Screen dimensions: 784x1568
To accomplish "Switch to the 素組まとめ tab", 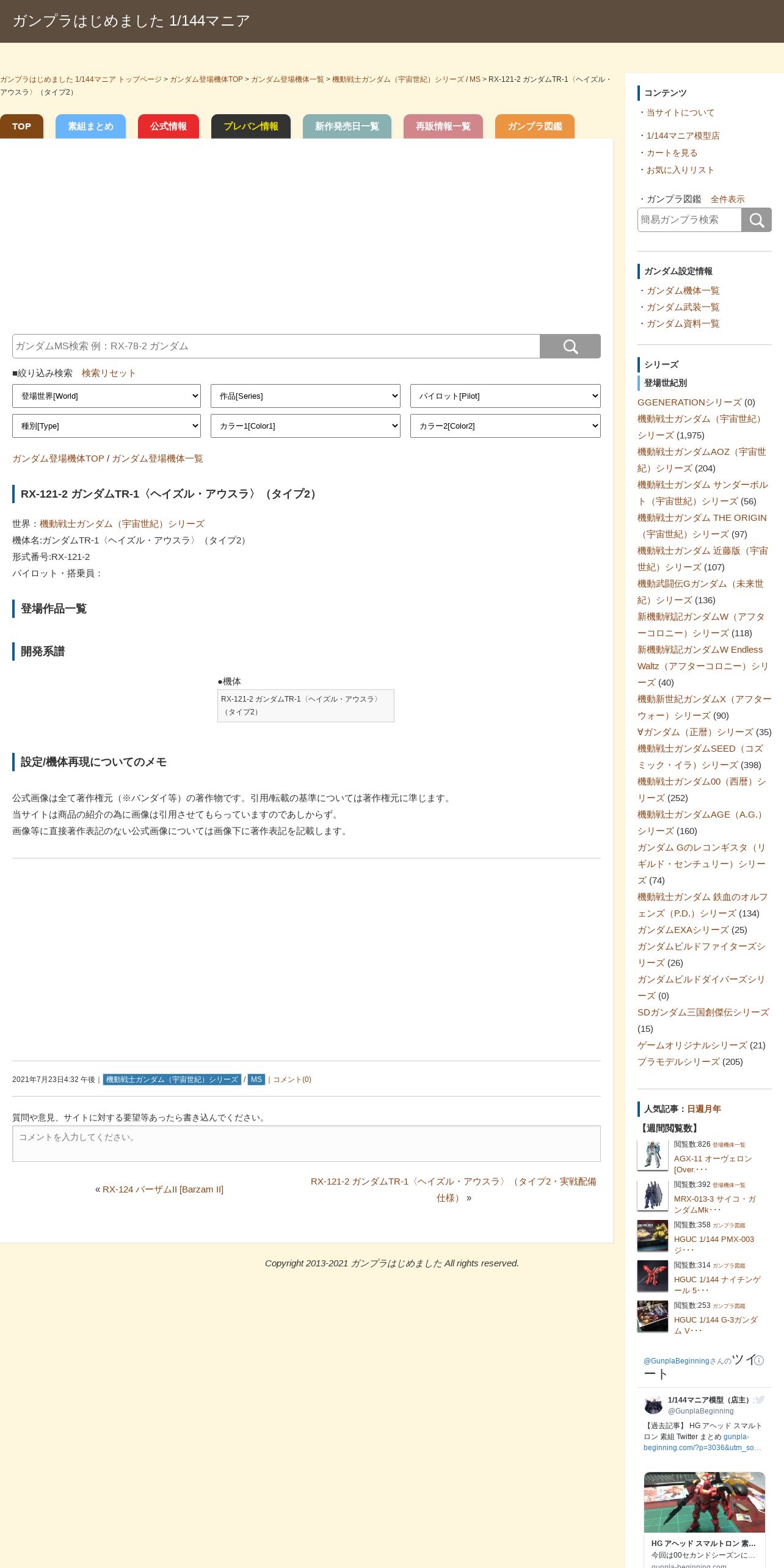I will click(90, 126).
